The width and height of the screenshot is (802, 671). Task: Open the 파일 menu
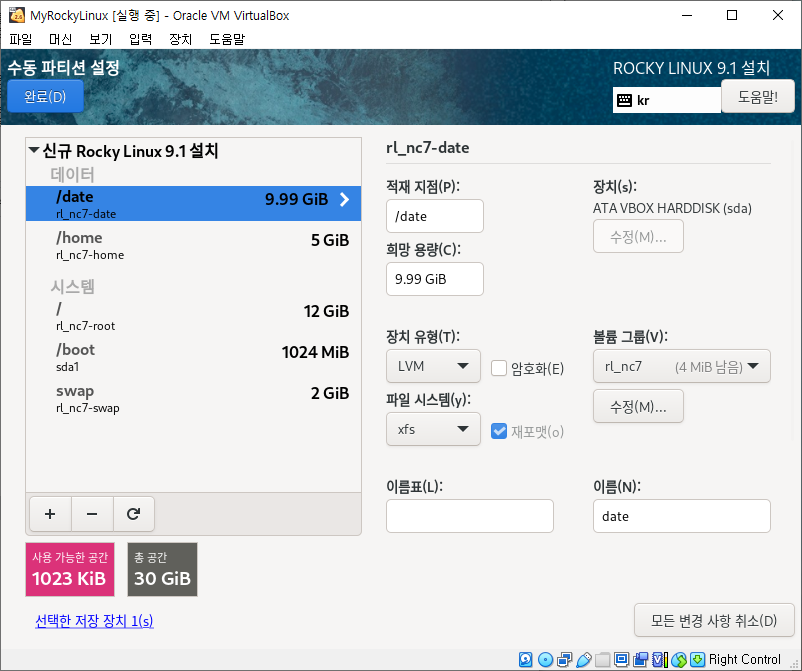(21, 39)
